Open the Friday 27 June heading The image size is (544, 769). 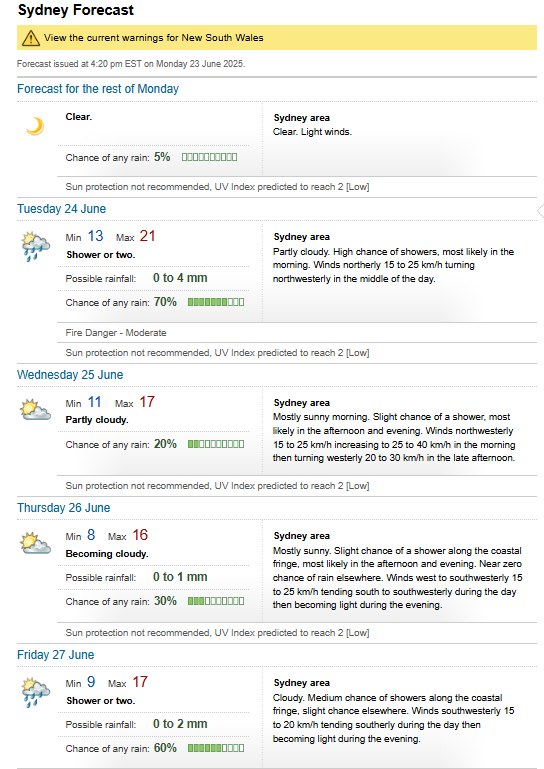[x=55, y=655]
